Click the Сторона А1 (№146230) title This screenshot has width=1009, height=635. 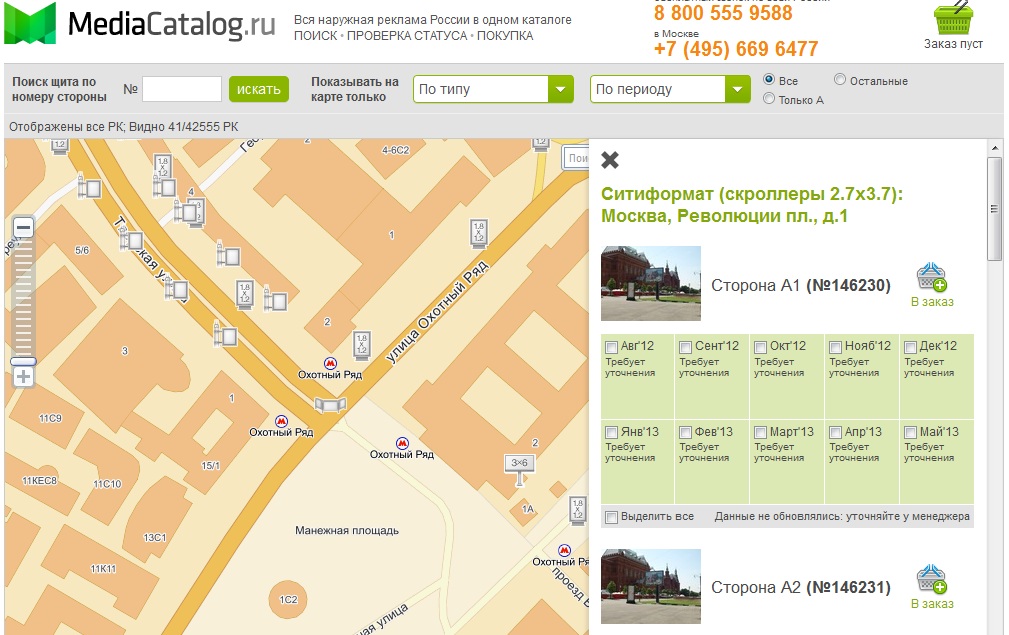801,285
